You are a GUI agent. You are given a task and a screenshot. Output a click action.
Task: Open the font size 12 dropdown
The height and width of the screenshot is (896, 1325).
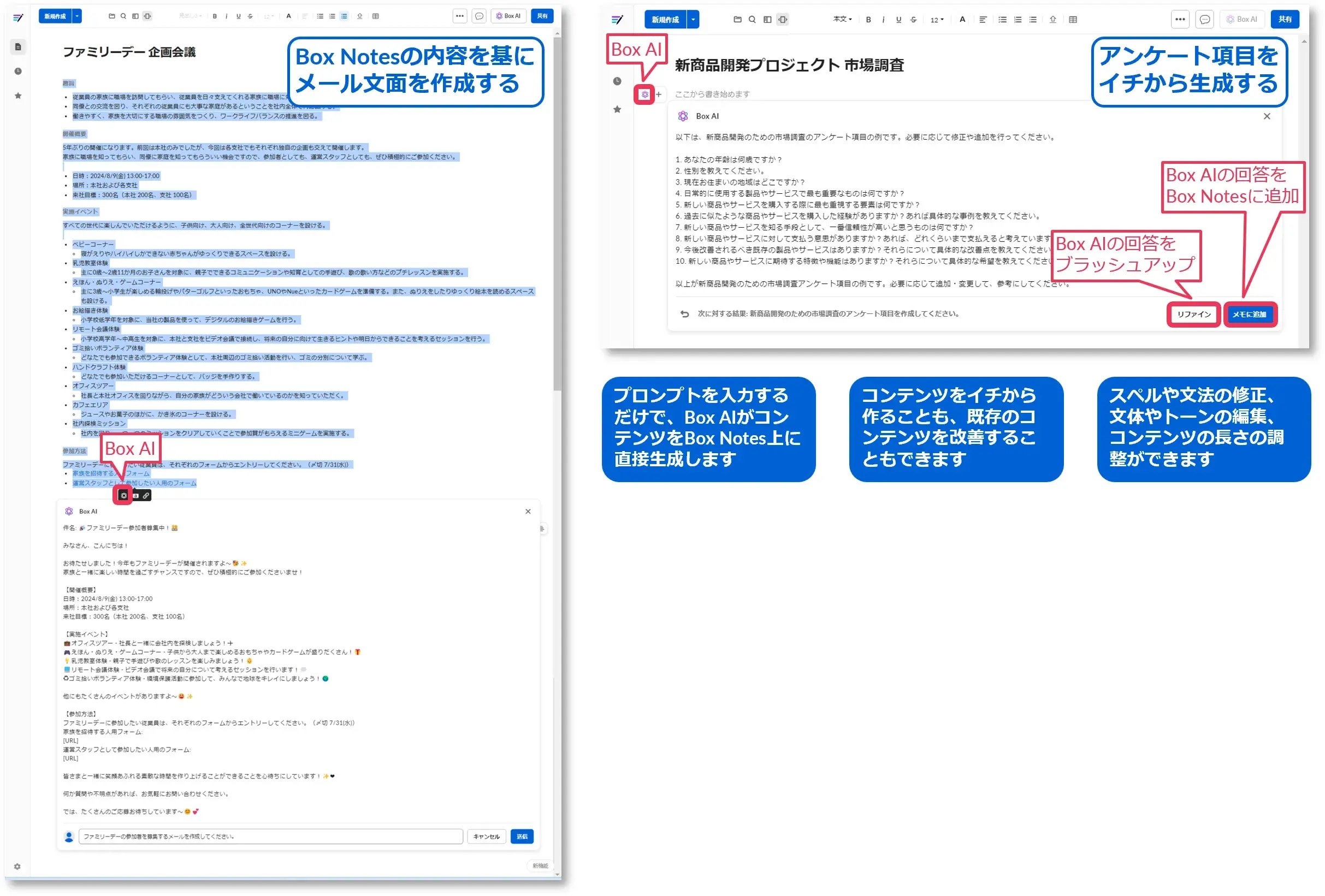tap(936, 19)
